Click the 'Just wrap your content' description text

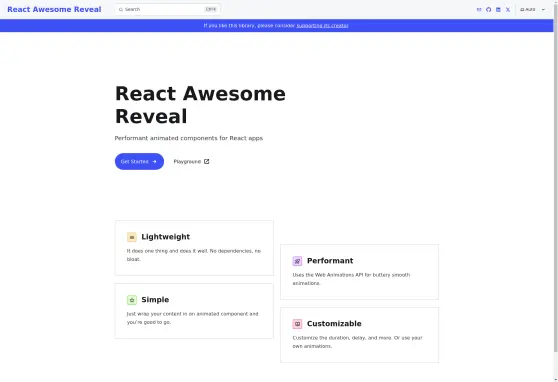coord(193,318)
